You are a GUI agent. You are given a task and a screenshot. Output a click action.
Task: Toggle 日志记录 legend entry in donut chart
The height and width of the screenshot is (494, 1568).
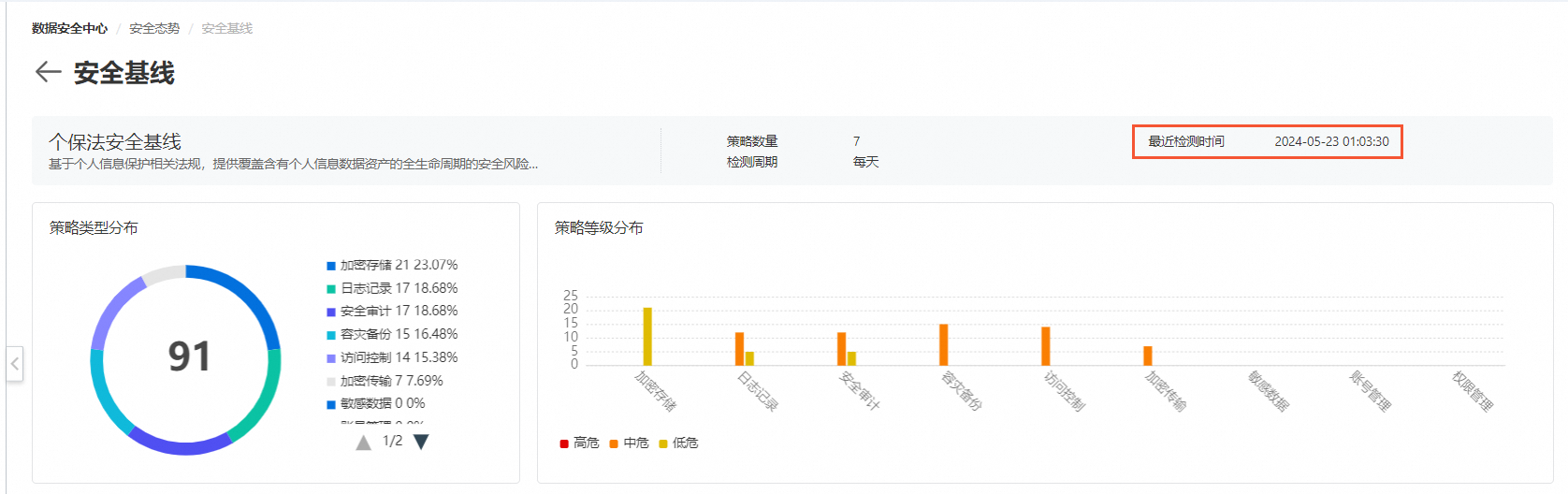(392, 288)
